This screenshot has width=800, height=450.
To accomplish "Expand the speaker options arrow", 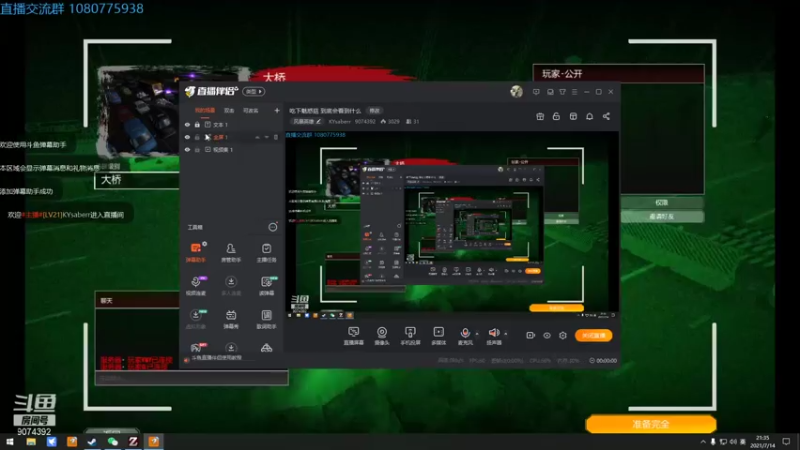I will click(506, 334).
